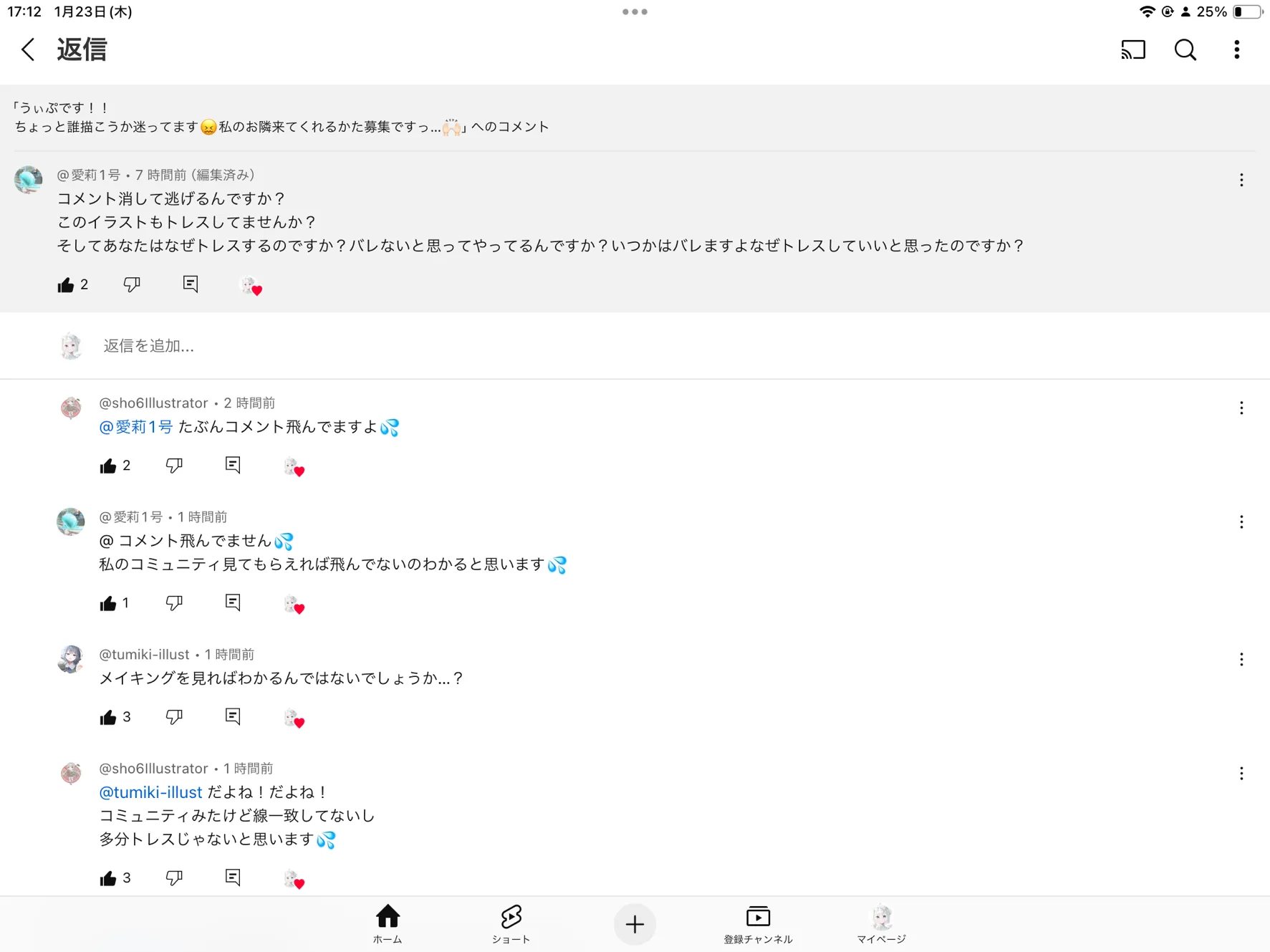1270x952 pixels.
Task: Open the 登録チャンネル subscriptions tab
Action: tap(758, 924)
